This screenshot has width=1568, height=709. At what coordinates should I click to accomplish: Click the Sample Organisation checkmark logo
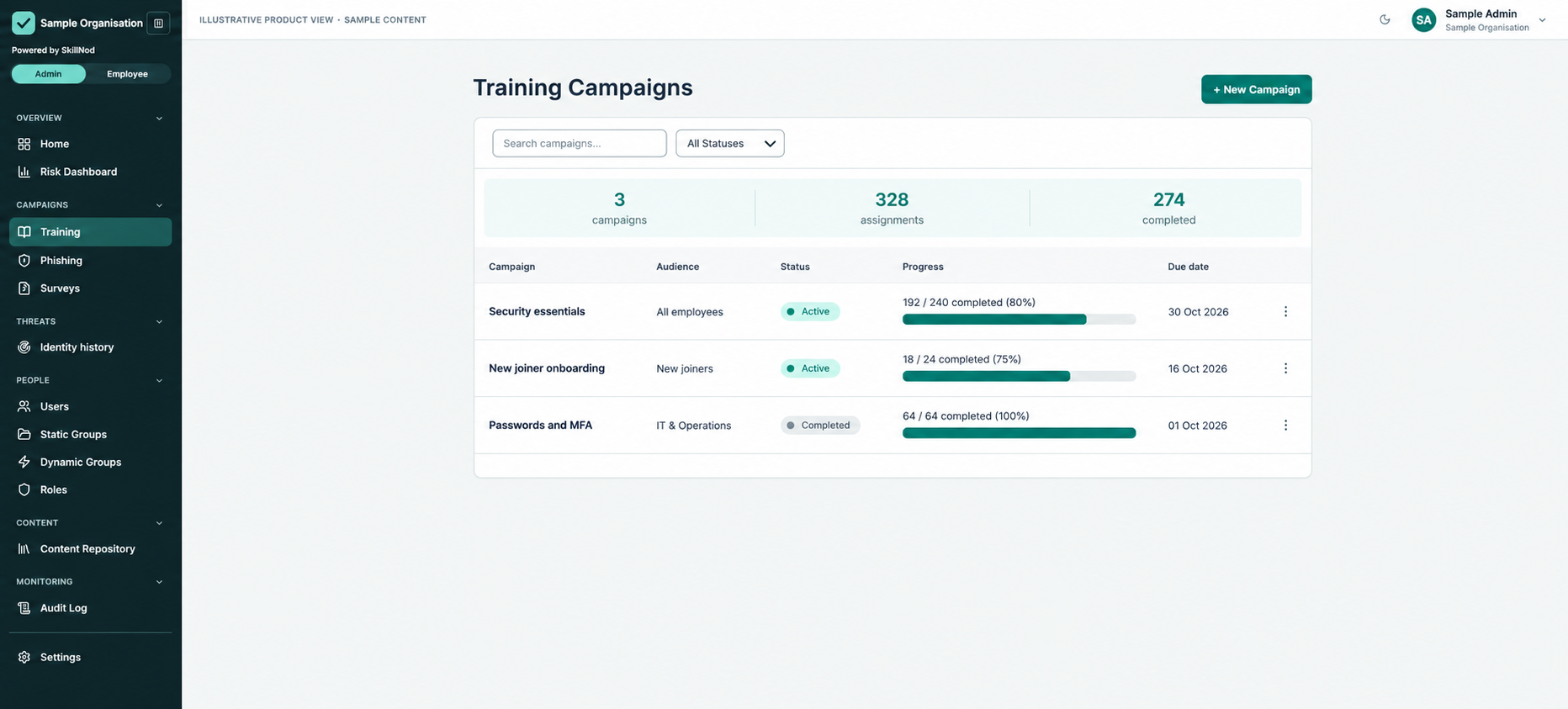(24, 23)
